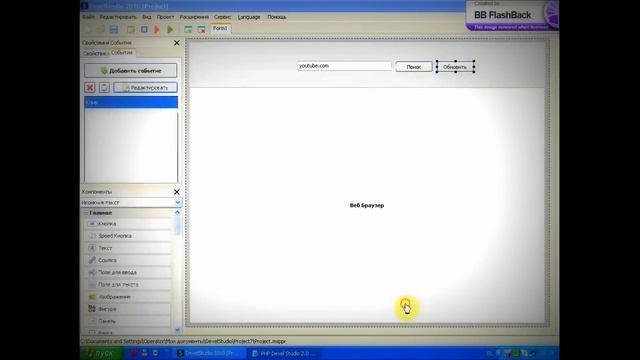Open the Language menu
Viewport: 640px width, 360px height.
tap(249, 17)
